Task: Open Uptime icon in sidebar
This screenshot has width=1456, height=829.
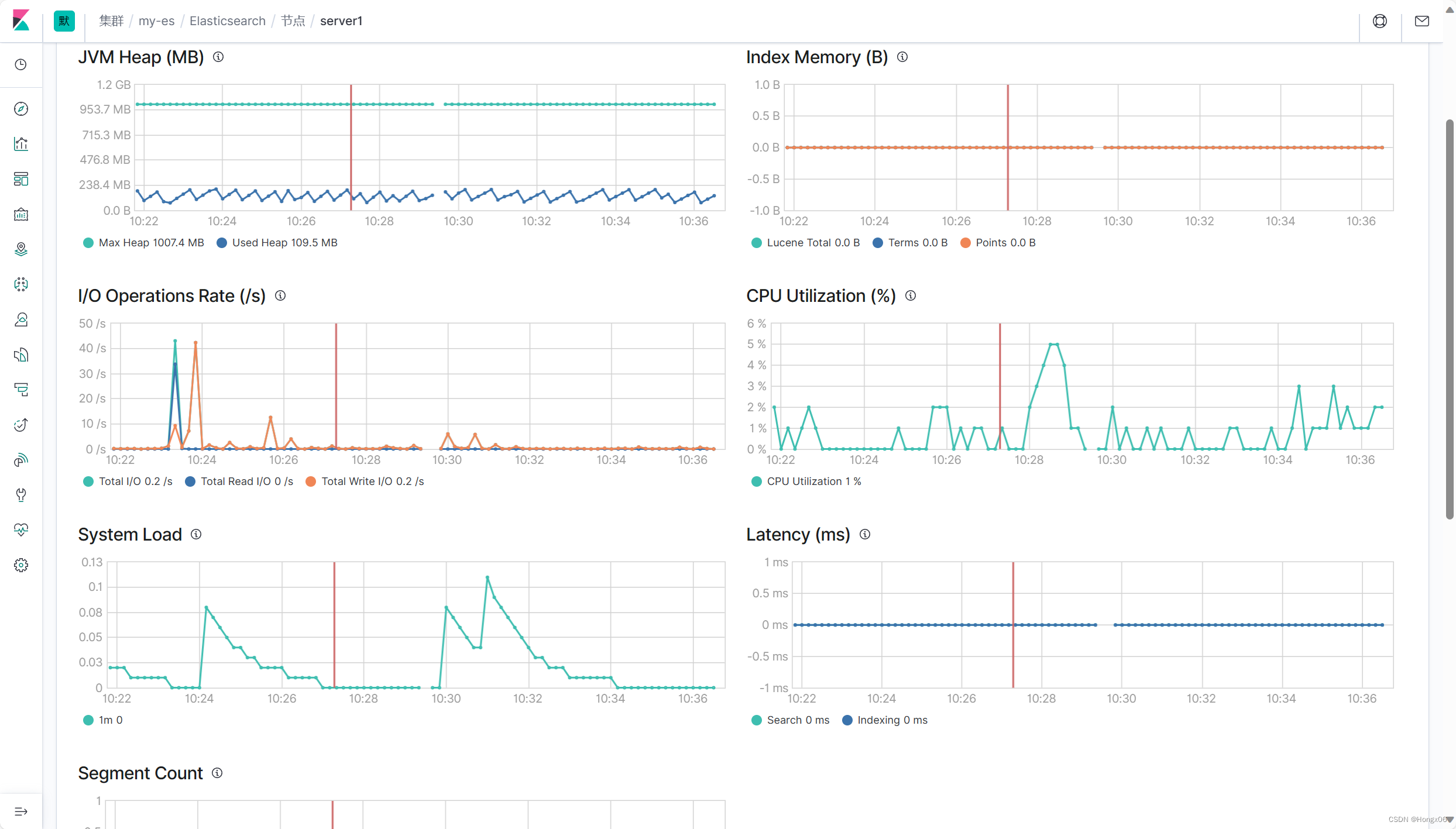Action: tap(21, 425)
